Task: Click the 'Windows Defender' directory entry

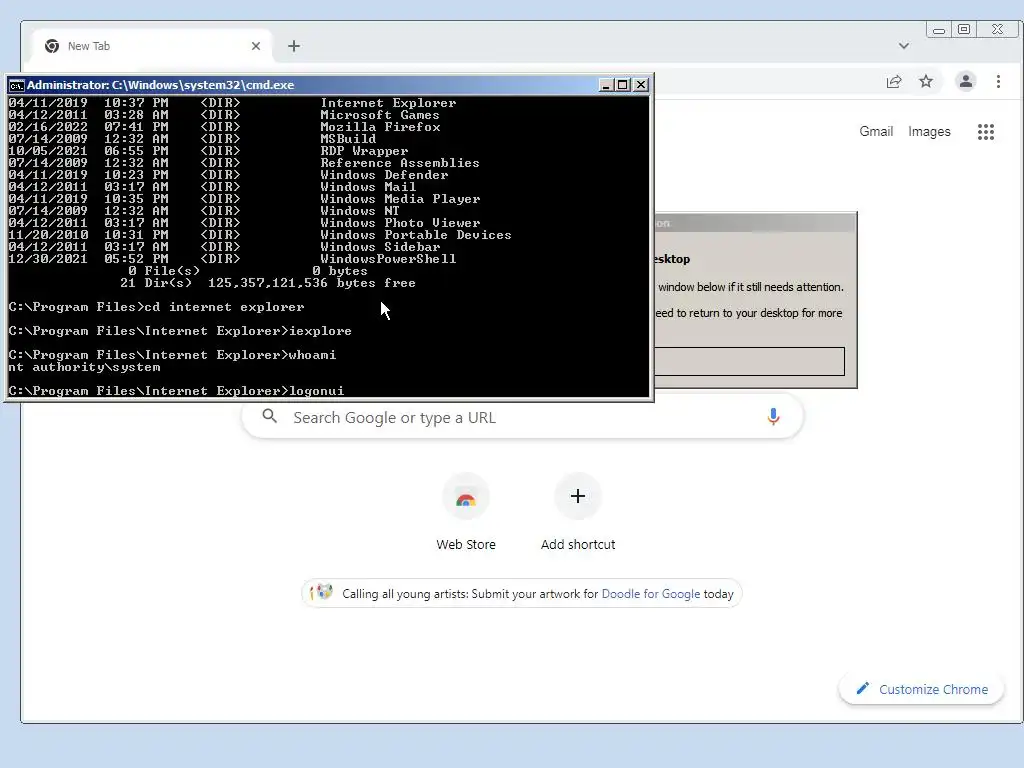Action: 384,175
